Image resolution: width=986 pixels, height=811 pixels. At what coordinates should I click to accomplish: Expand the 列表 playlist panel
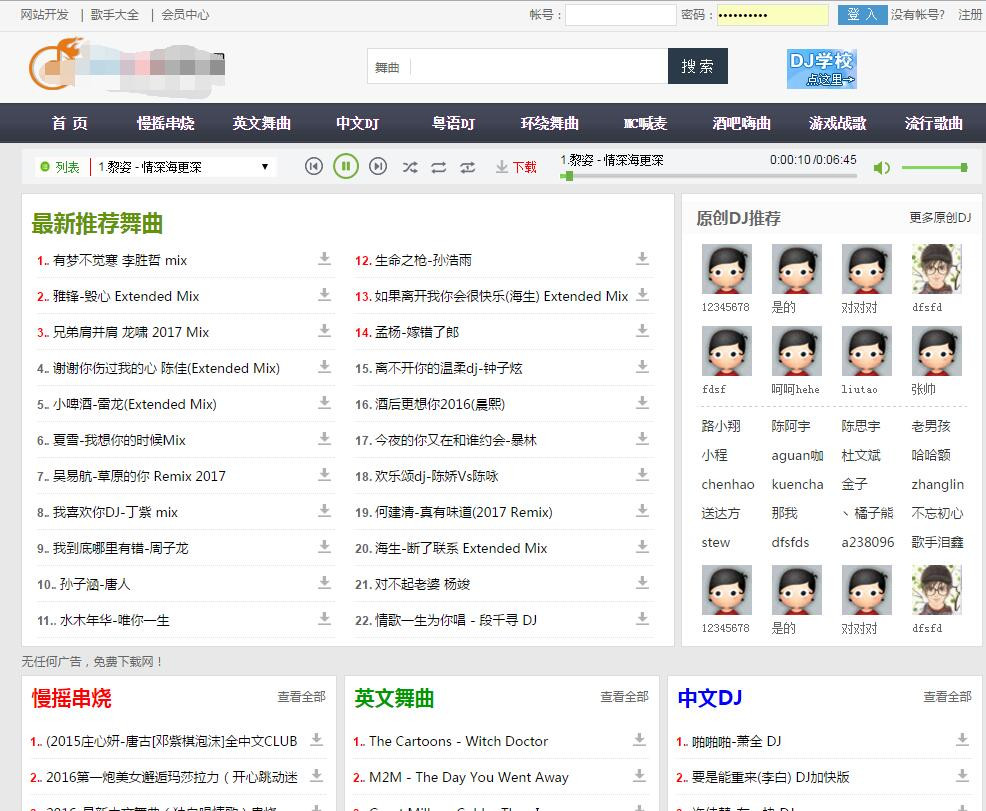point(60,167)
